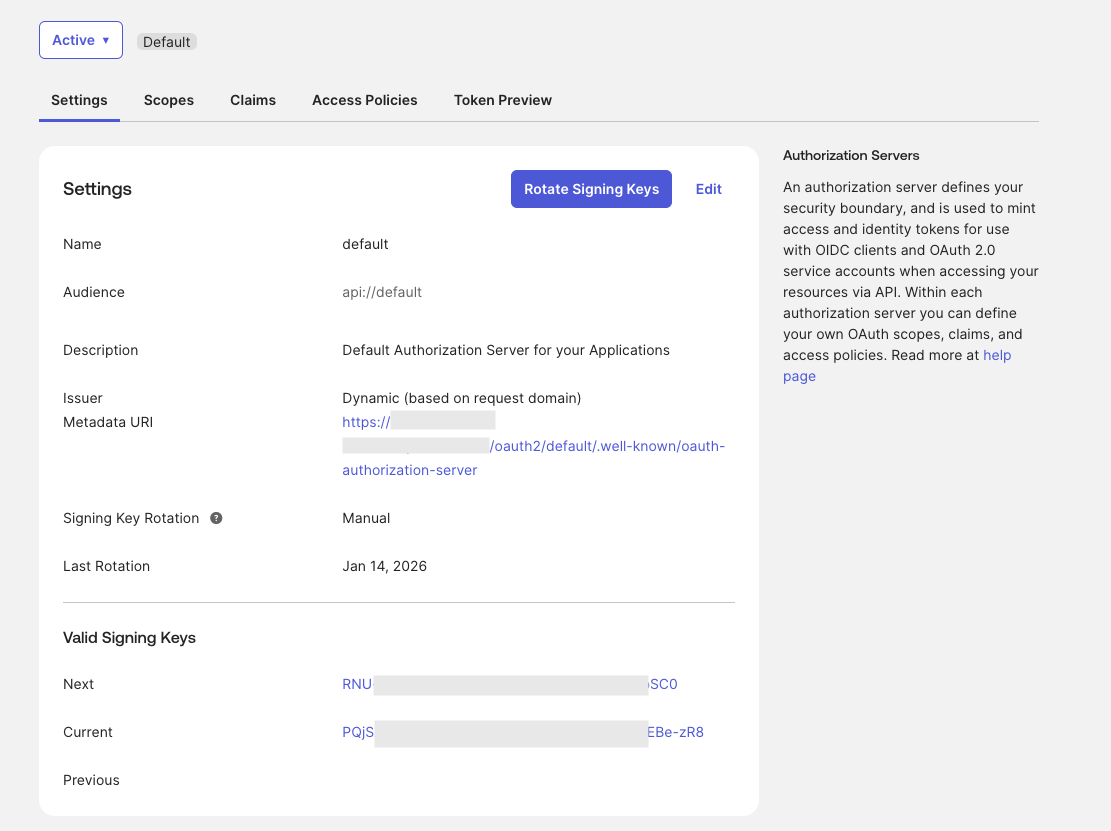1111x831 pixels.
Task: Select the Settings tab
Action: pyautogui.click(x=79, y=100)
